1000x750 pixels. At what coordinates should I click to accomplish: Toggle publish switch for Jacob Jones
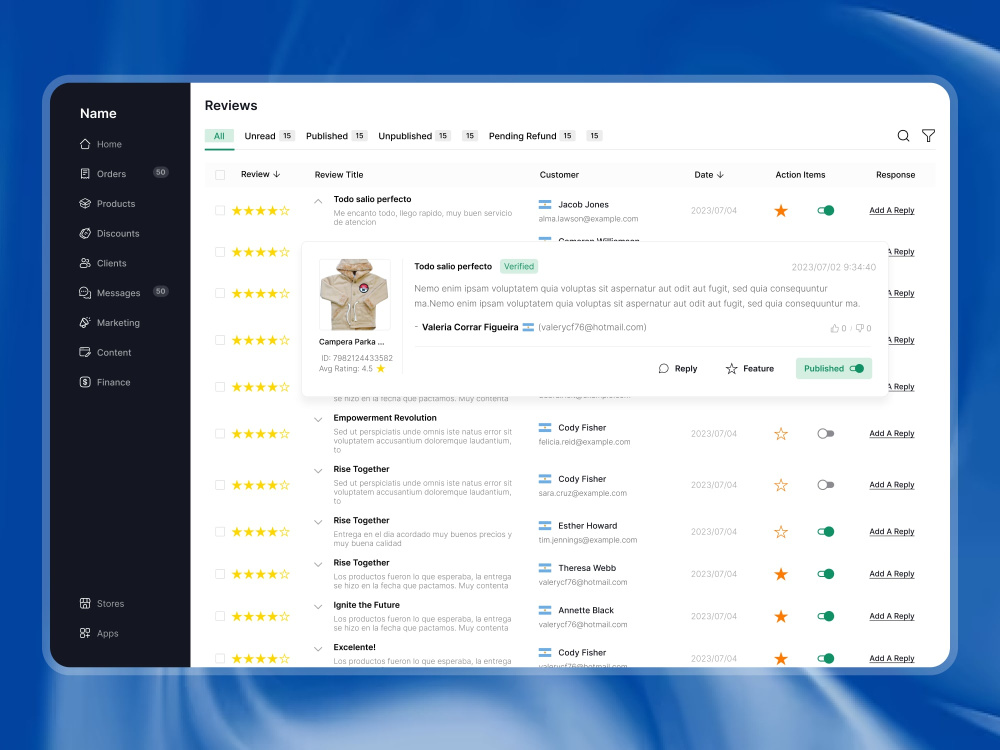826,210
